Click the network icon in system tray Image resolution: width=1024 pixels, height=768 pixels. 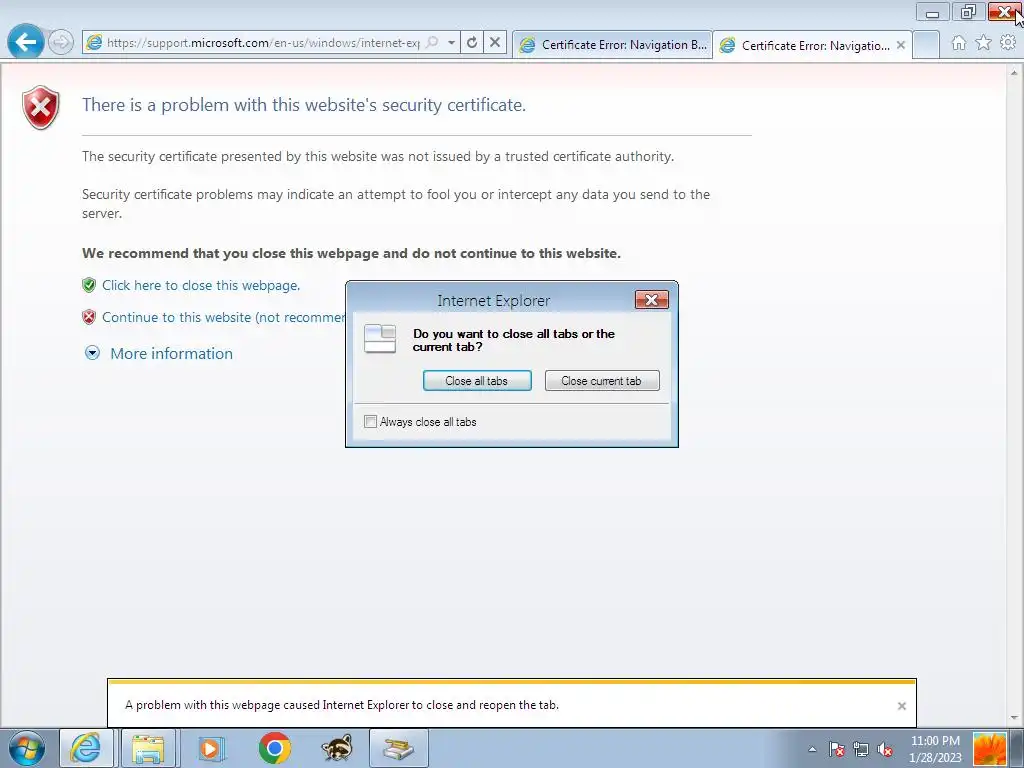tap(861, 750)
